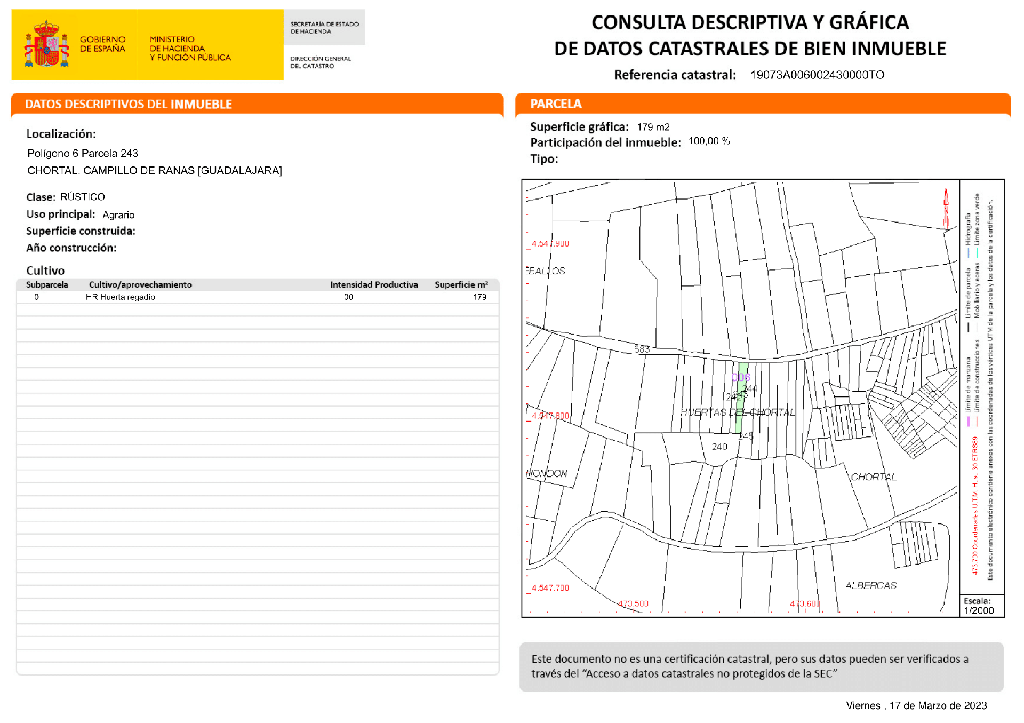
Task: Click the grey disclaimer about "certificación catastral"
Action: [761, 667]
